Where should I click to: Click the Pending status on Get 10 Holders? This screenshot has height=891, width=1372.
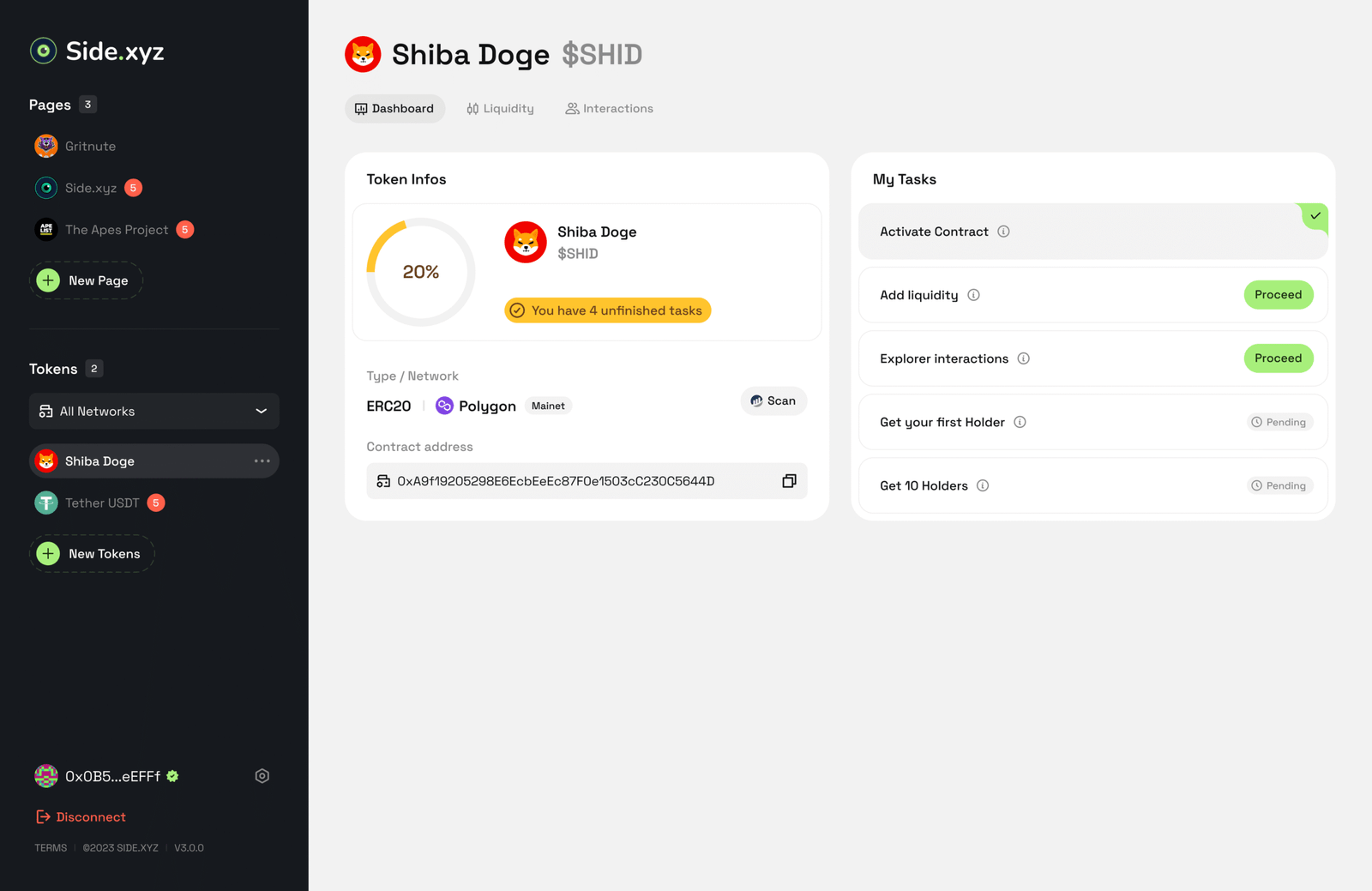(x=1279, y=485)
